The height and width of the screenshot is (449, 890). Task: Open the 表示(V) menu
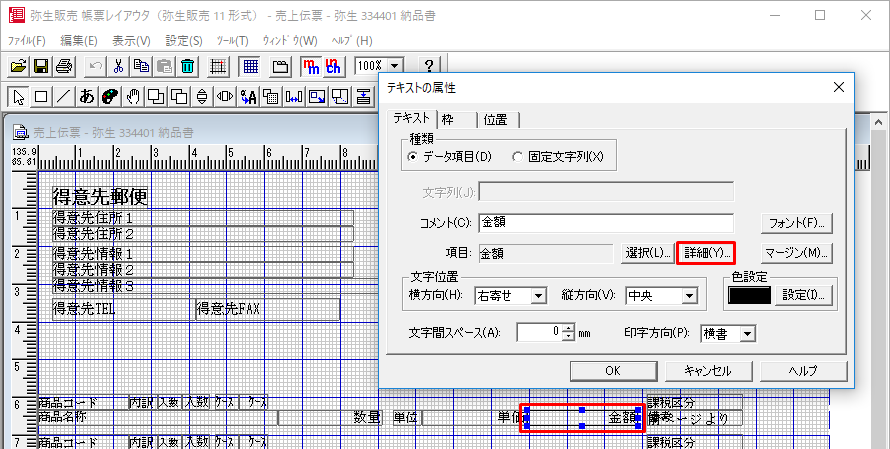(x=131, y=41)
